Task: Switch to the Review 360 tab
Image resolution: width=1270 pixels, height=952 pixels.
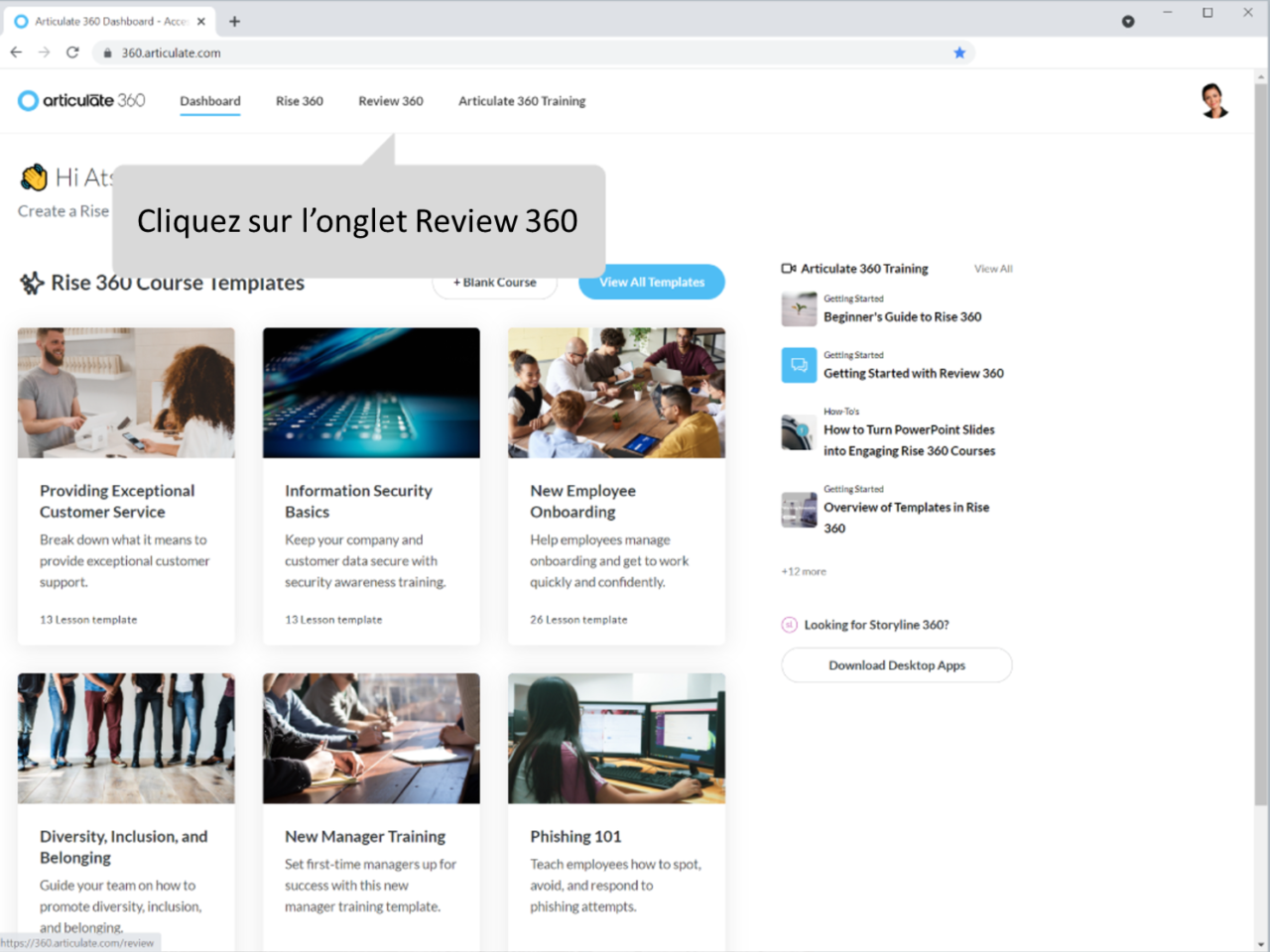Action: [390, 100]
